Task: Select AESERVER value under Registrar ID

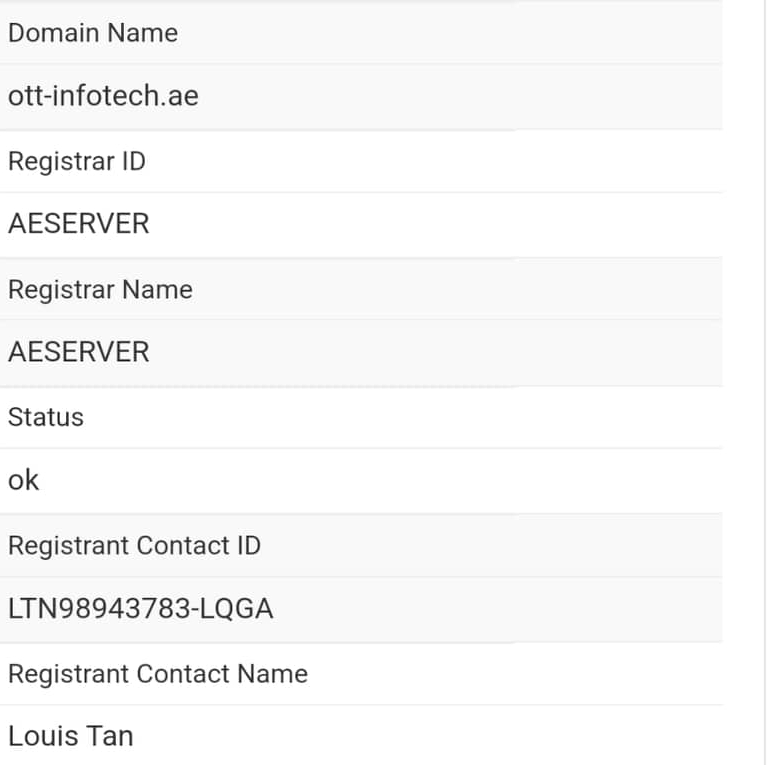Action: (78, 223)
